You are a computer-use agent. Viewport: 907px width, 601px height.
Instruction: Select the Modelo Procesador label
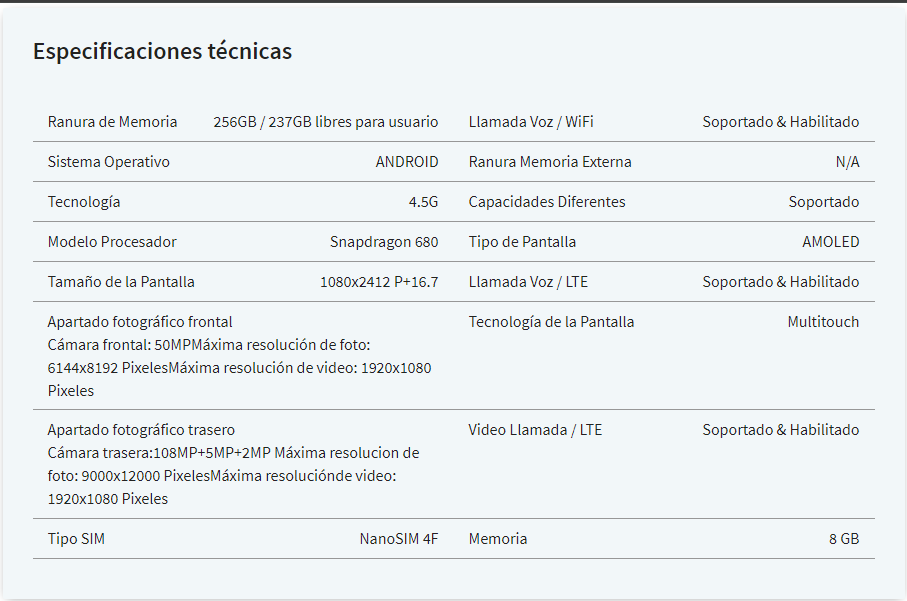click(112, 242)
